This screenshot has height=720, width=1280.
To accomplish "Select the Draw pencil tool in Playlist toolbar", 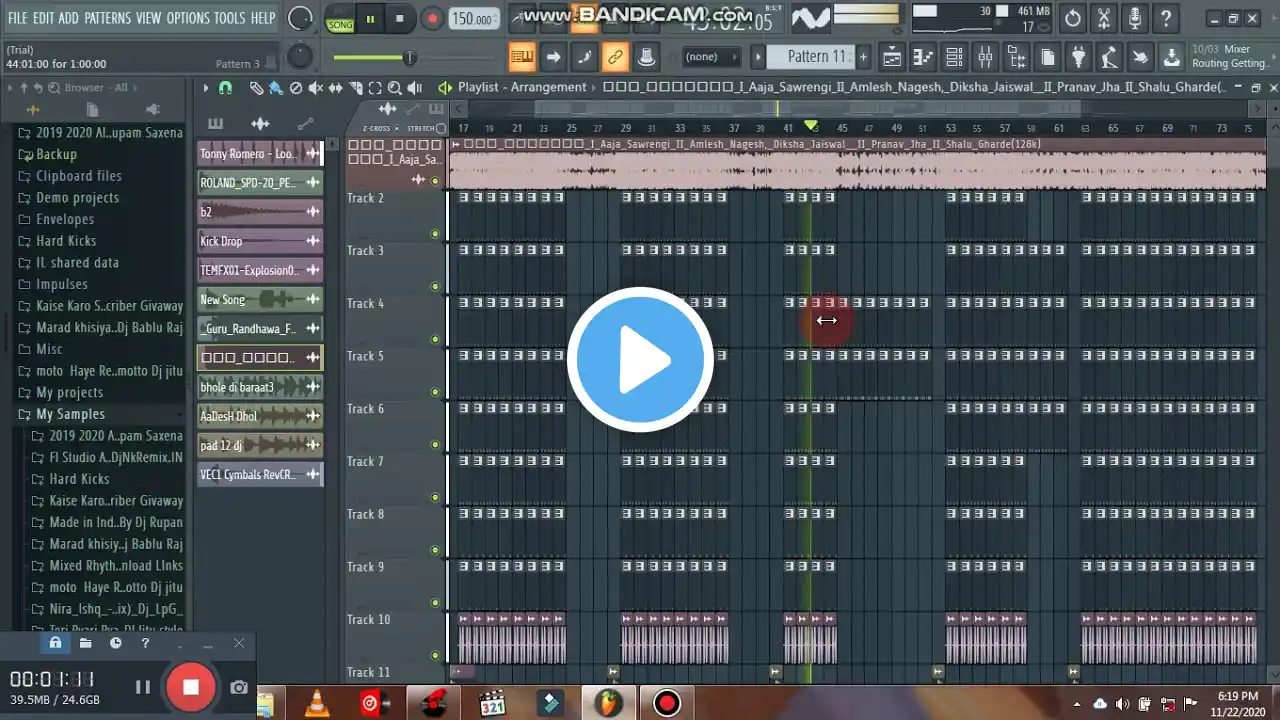I will coord(257,88).
